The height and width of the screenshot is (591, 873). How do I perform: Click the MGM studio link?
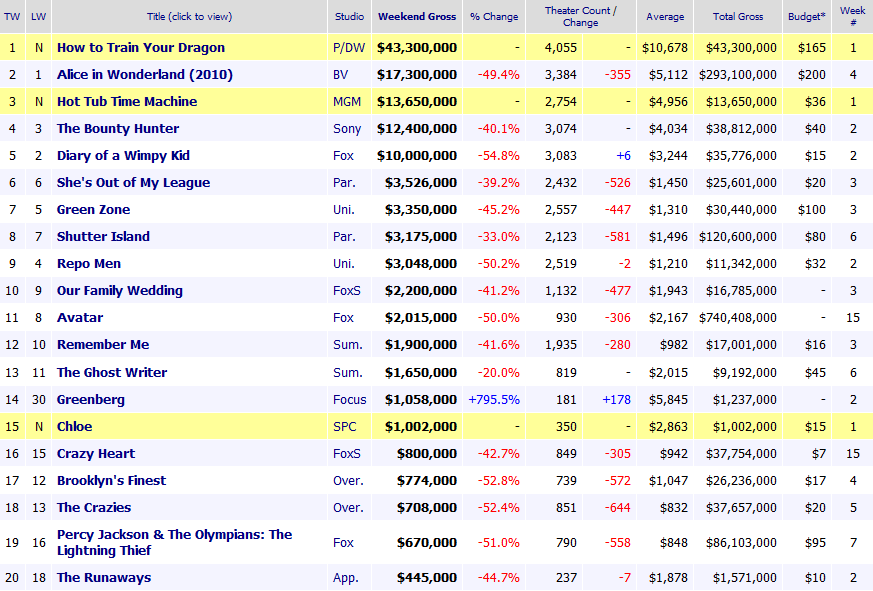pyautogui.click(x=345, y=101)
